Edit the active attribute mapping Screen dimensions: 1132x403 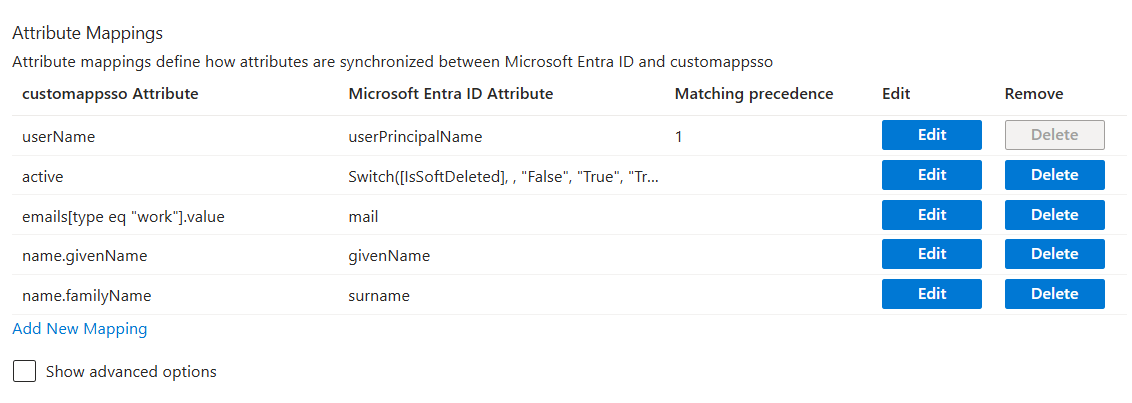click(x=931, y=175)
